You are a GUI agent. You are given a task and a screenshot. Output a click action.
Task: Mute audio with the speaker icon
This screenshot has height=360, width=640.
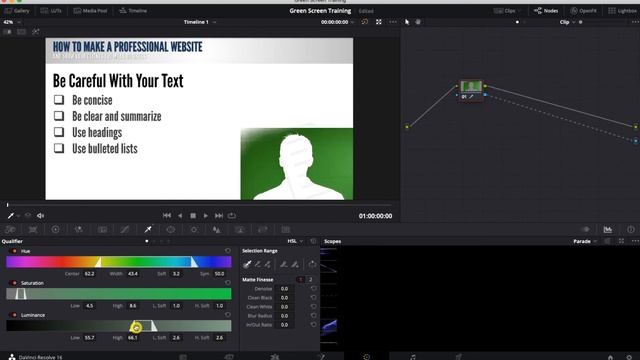40,216
